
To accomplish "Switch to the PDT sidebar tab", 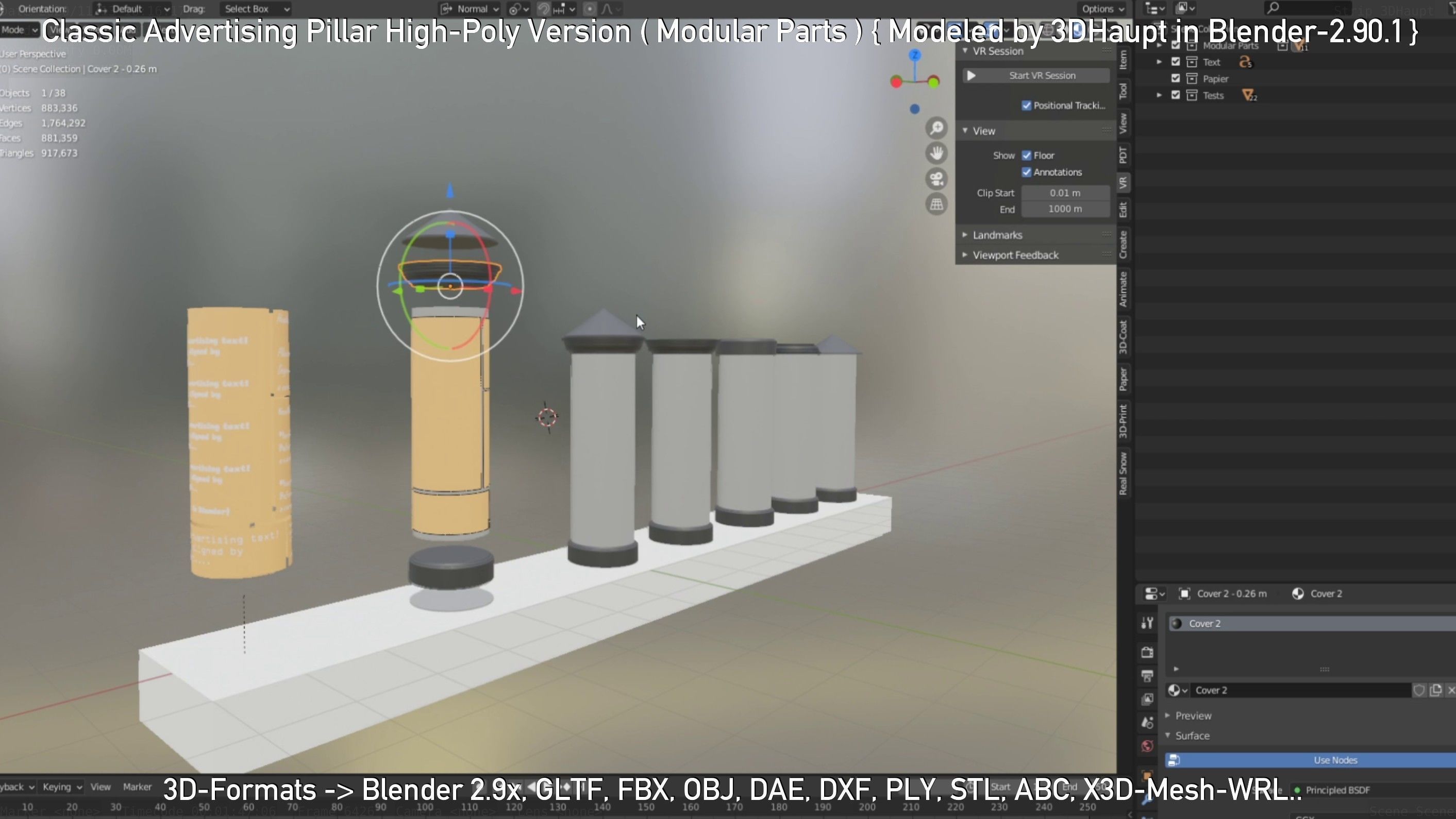I will point(1124,155).
